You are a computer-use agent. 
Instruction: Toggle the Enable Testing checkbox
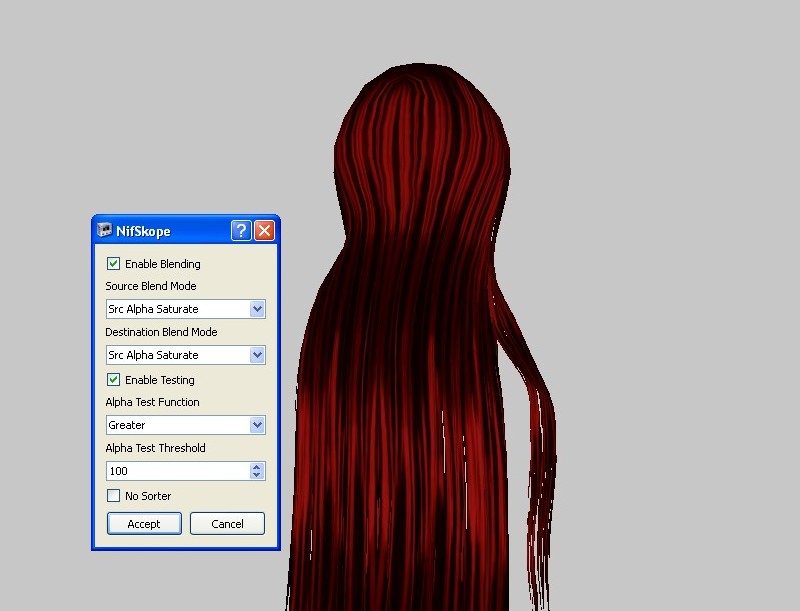point(113,380)
